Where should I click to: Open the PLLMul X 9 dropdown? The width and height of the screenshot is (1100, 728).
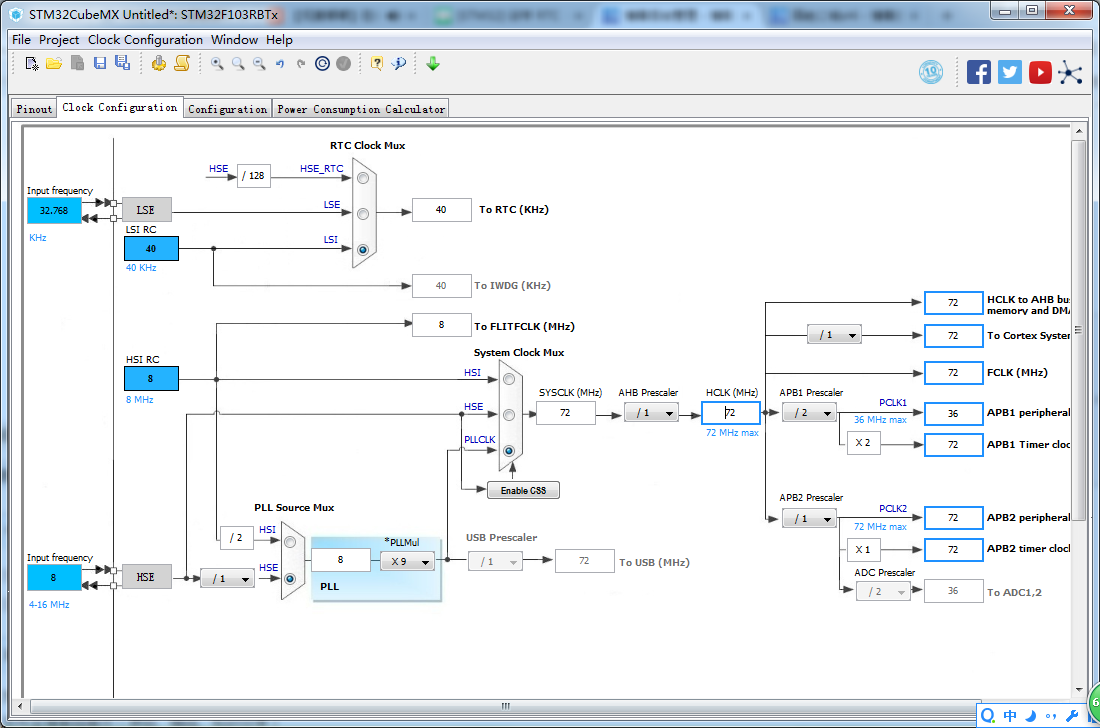tap(407, 561)
